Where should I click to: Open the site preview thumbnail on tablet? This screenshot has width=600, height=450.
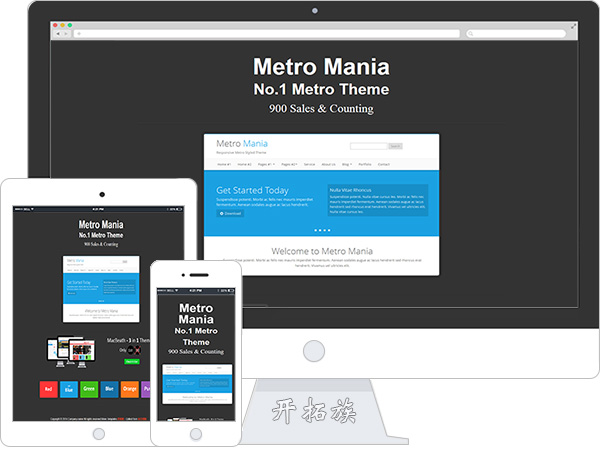101,289
